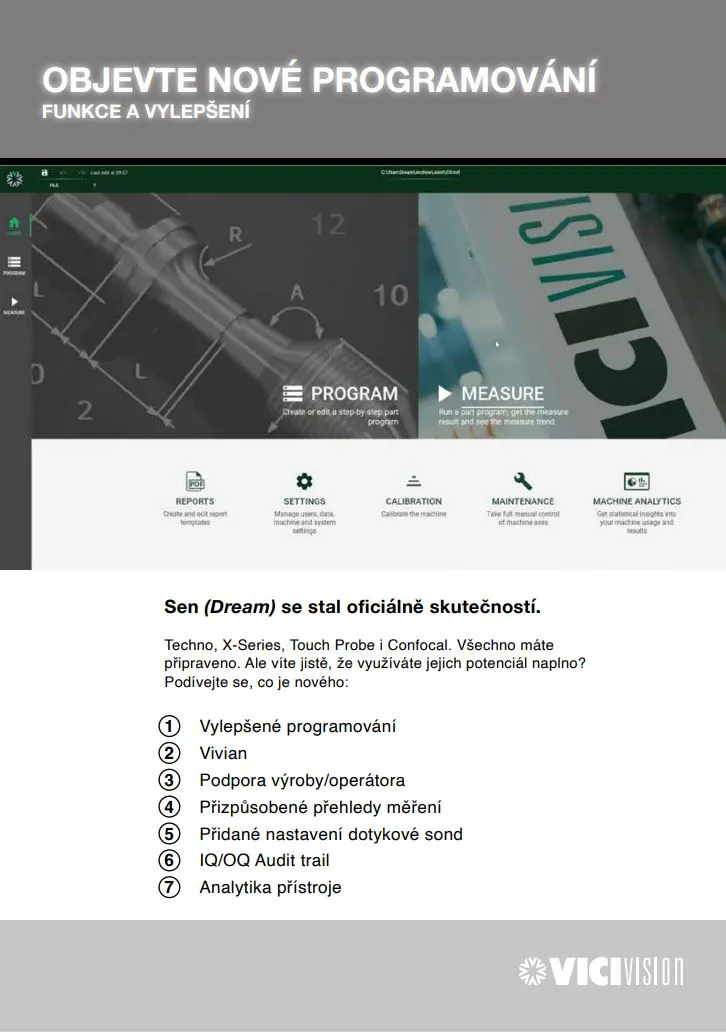Image resolution: width=726 pixels, height=1032 pixels.
Task: Click the large PROGRAM tile heading
Action: pos(354,394)
